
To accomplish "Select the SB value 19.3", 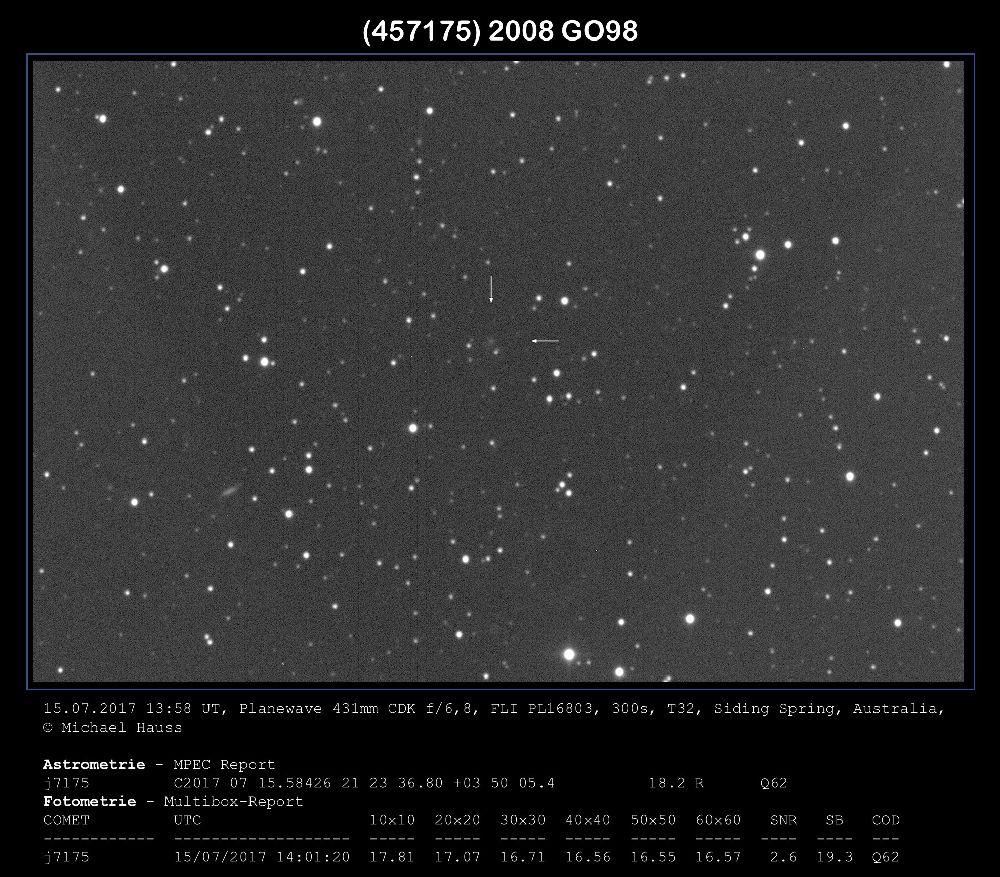I will click(x=834, y=857).
